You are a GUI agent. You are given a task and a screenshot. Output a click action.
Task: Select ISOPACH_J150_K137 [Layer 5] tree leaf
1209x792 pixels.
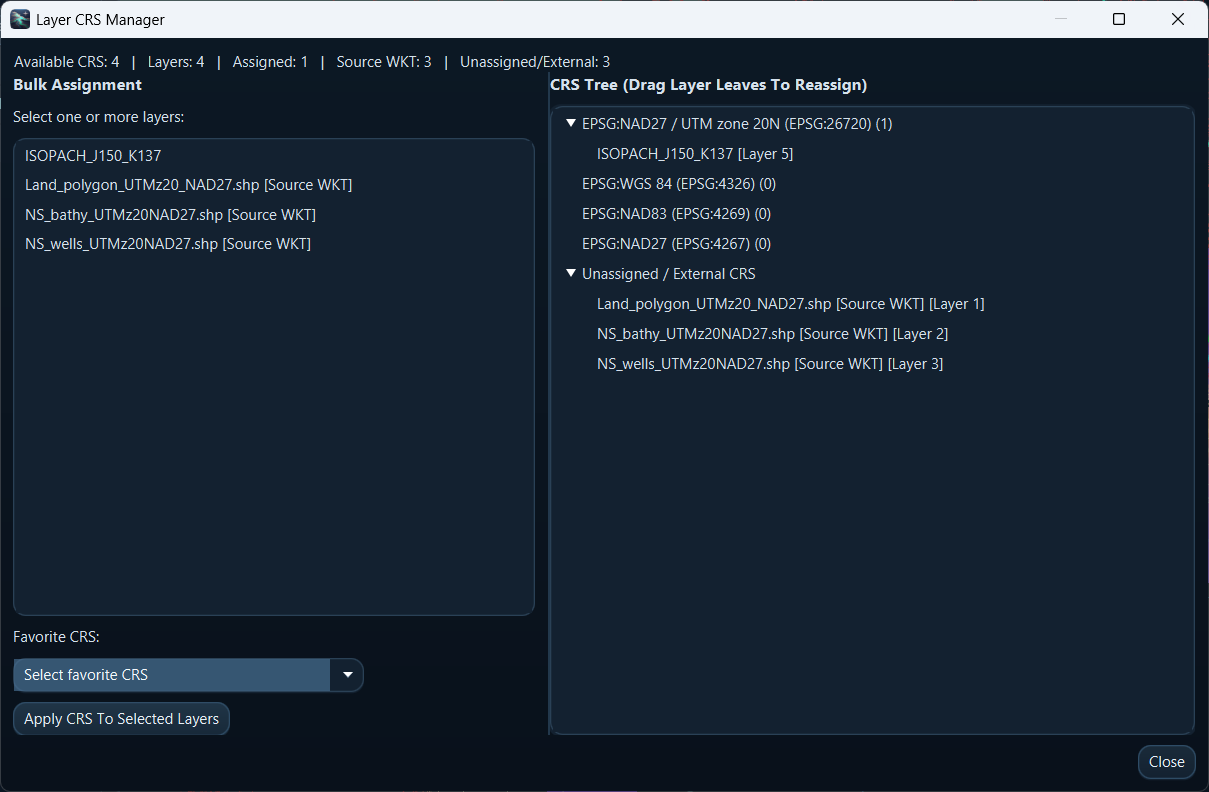pyautogui.click(x=695, y=154)
